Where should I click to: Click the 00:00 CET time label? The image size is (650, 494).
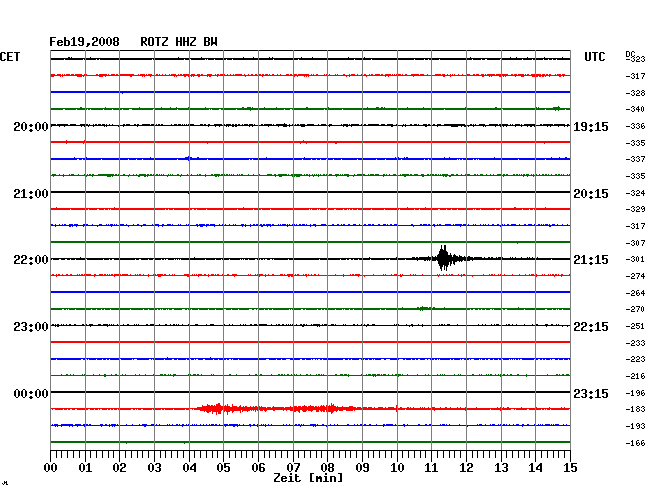(x=31, y=393)
